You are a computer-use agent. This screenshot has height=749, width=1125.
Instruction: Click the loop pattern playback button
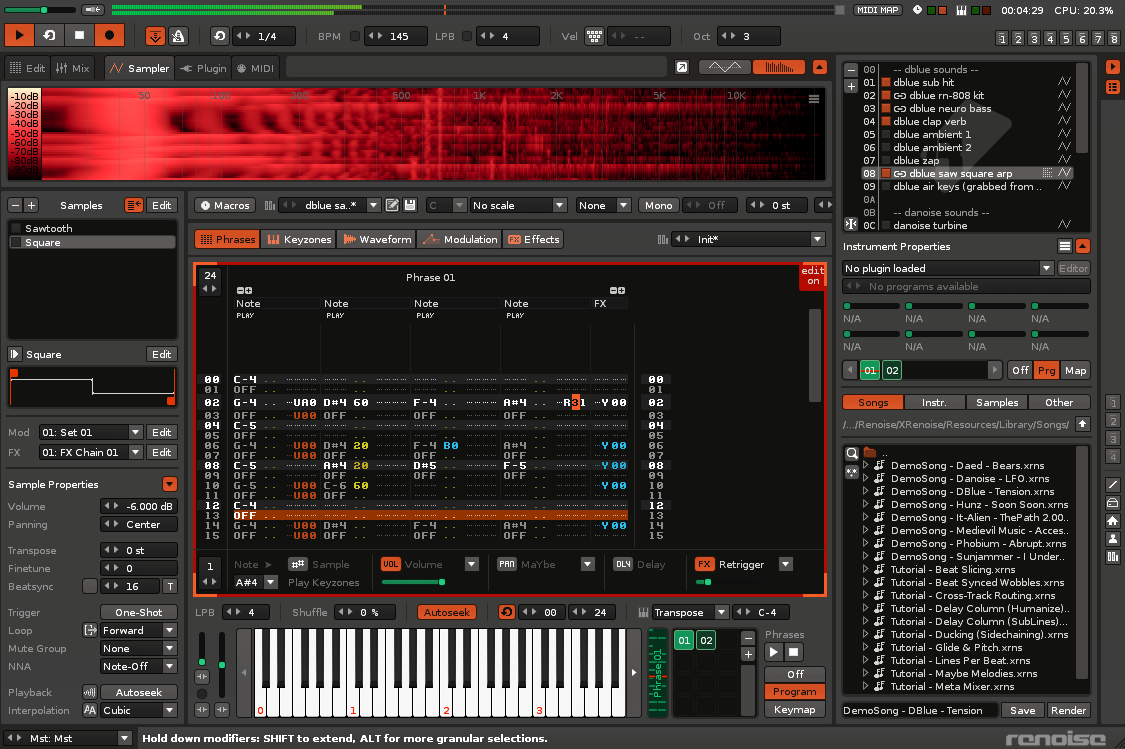point(50,35)
